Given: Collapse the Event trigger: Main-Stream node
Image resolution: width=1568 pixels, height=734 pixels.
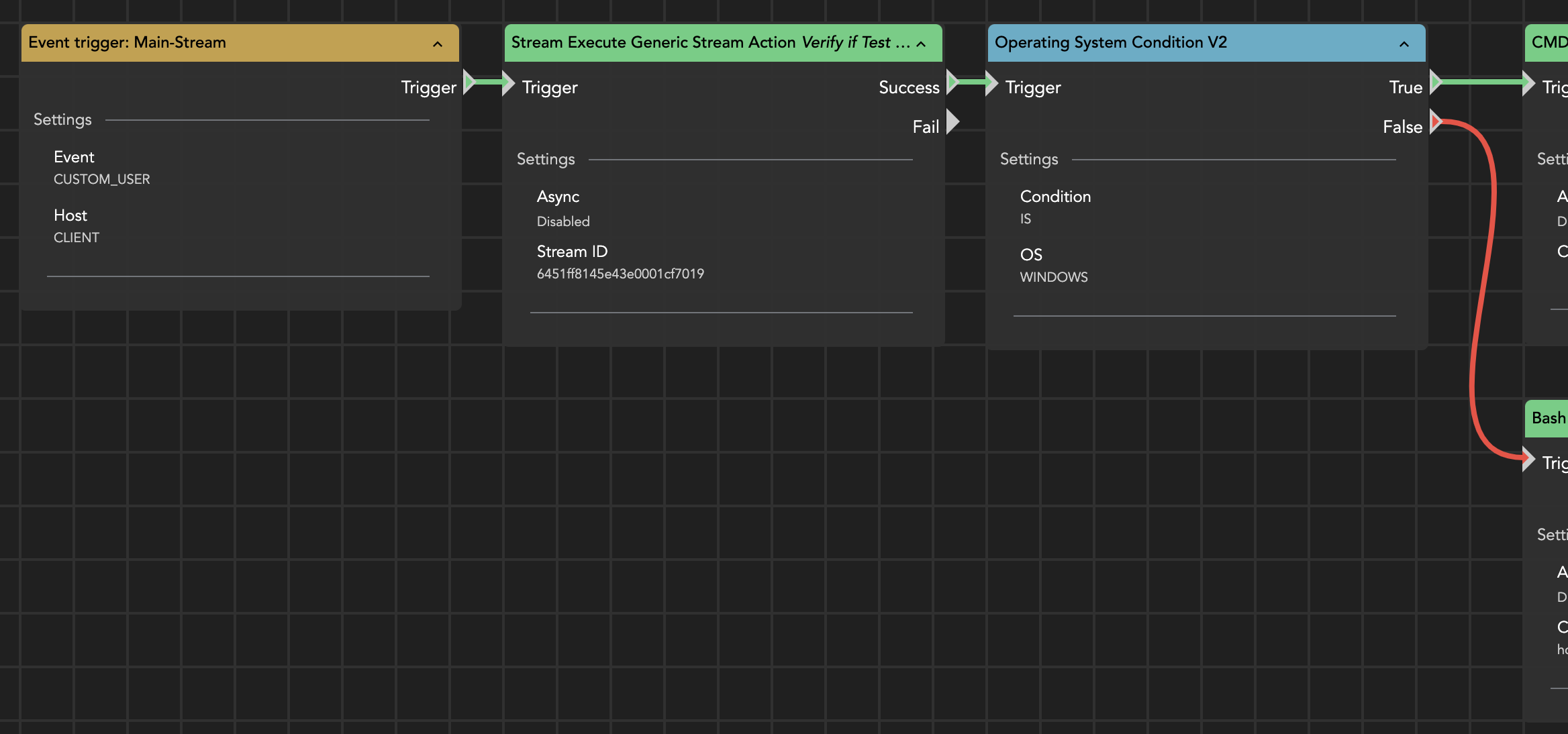Looking at the screenshot, I should click(x=438, y=44).
